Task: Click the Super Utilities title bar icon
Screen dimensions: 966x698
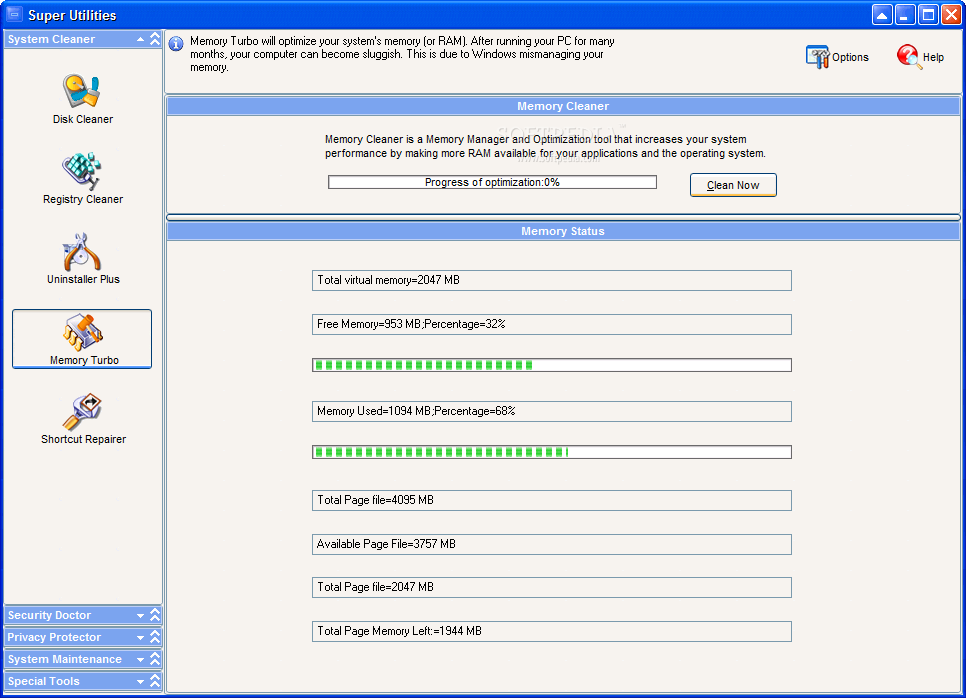Action: (14, 14)
